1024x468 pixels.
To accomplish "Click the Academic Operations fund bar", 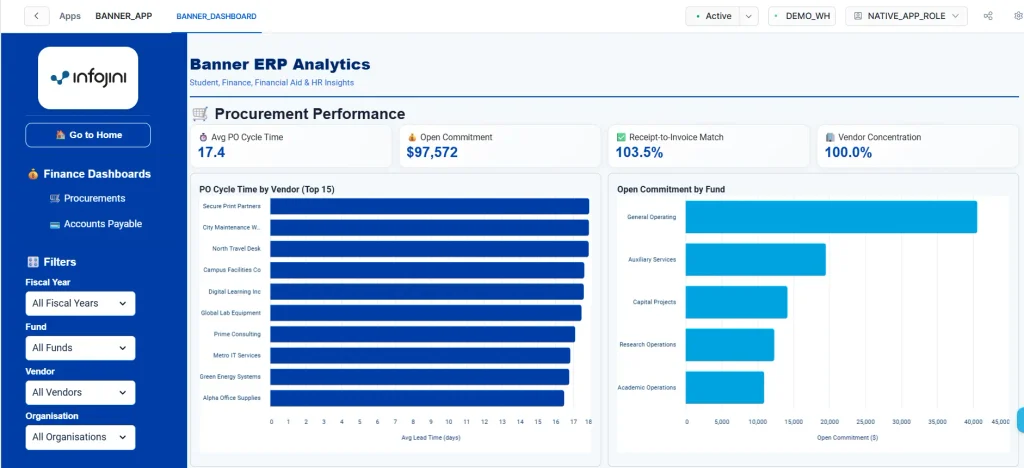I will click(724, 388).
